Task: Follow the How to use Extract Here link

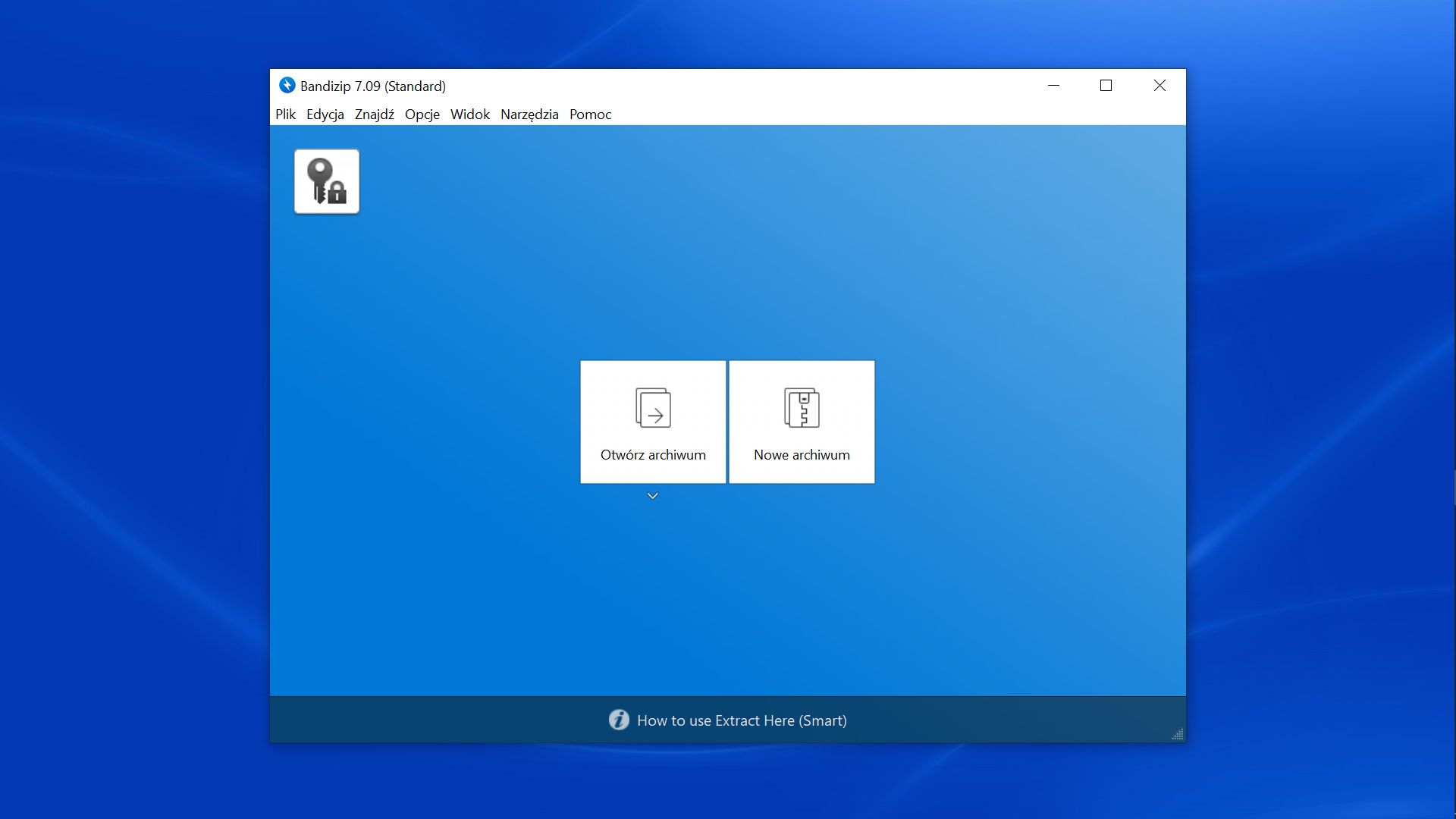Action: click(x=741, y=720)
